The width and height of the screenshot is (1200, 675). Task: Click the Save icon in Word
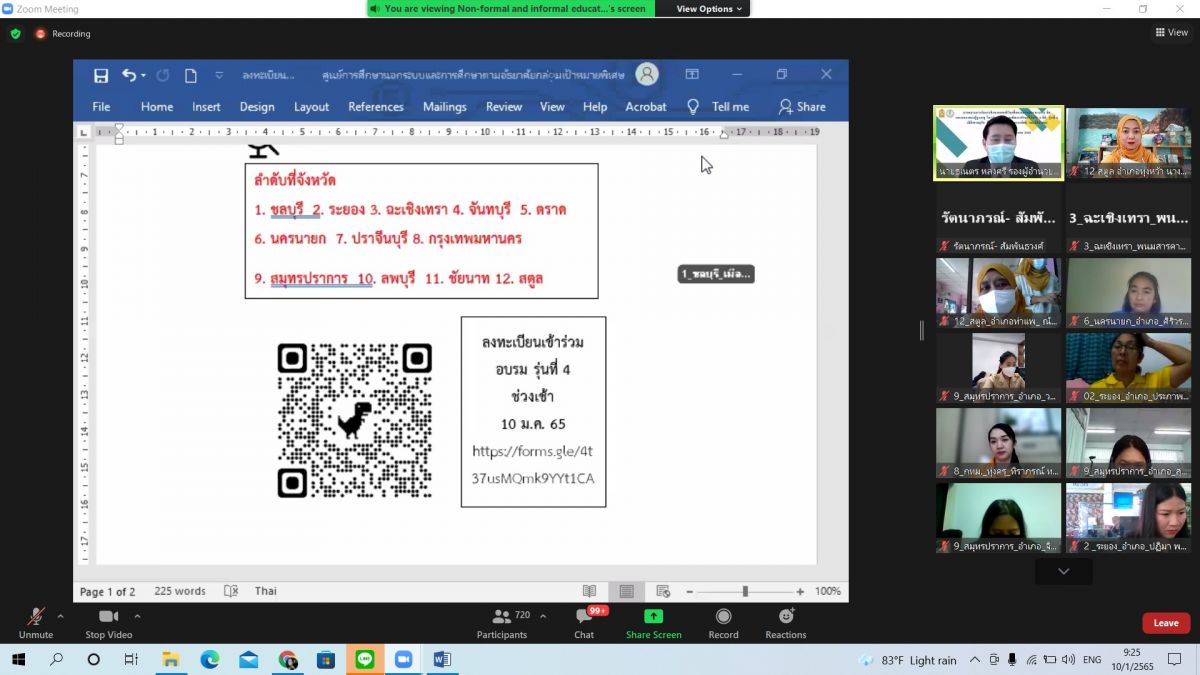pyautogui.click(x=101, y=75)
